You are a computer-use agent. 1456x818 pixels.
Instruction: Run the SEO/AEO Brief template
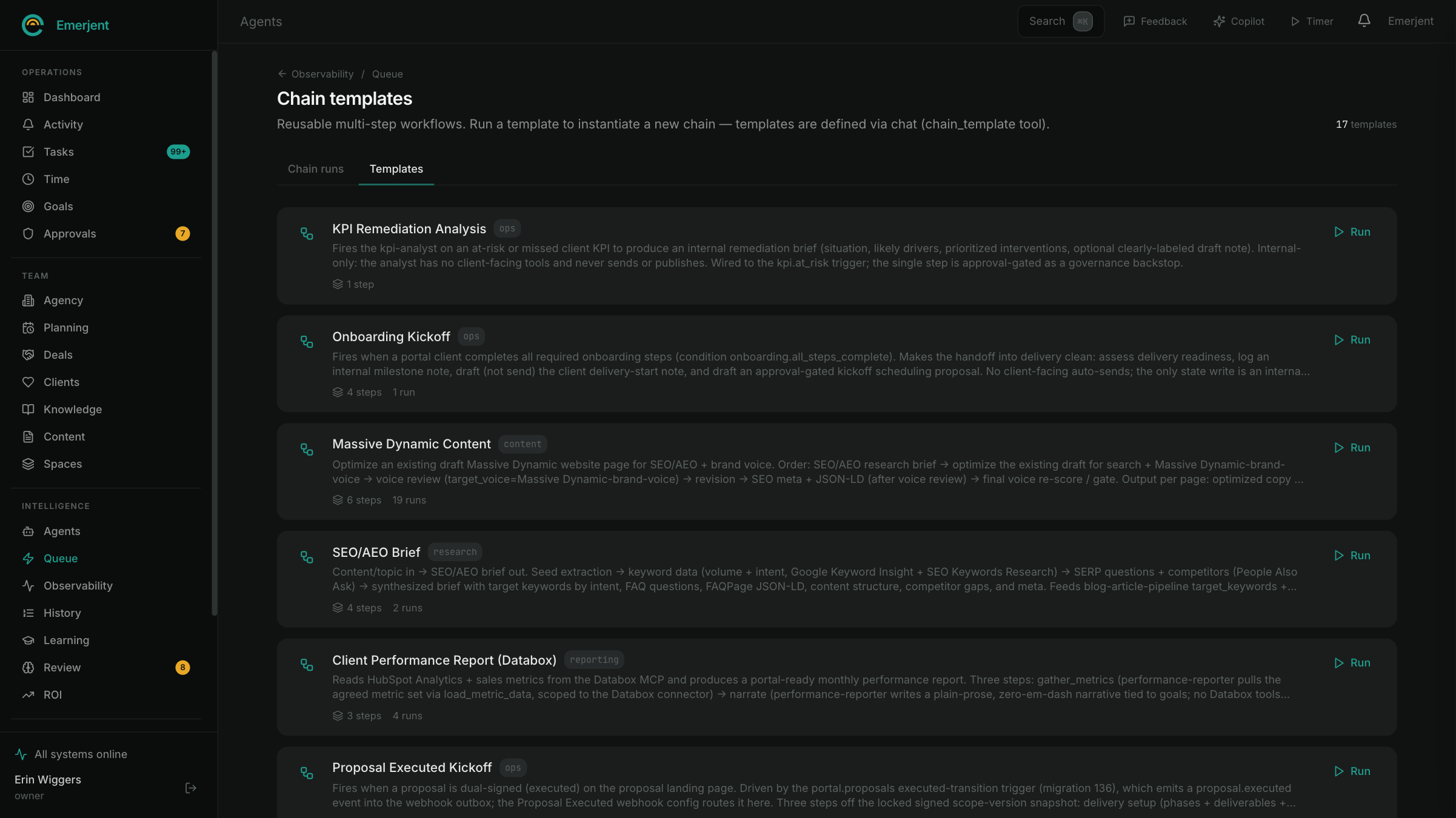(x=1352, y=556)
